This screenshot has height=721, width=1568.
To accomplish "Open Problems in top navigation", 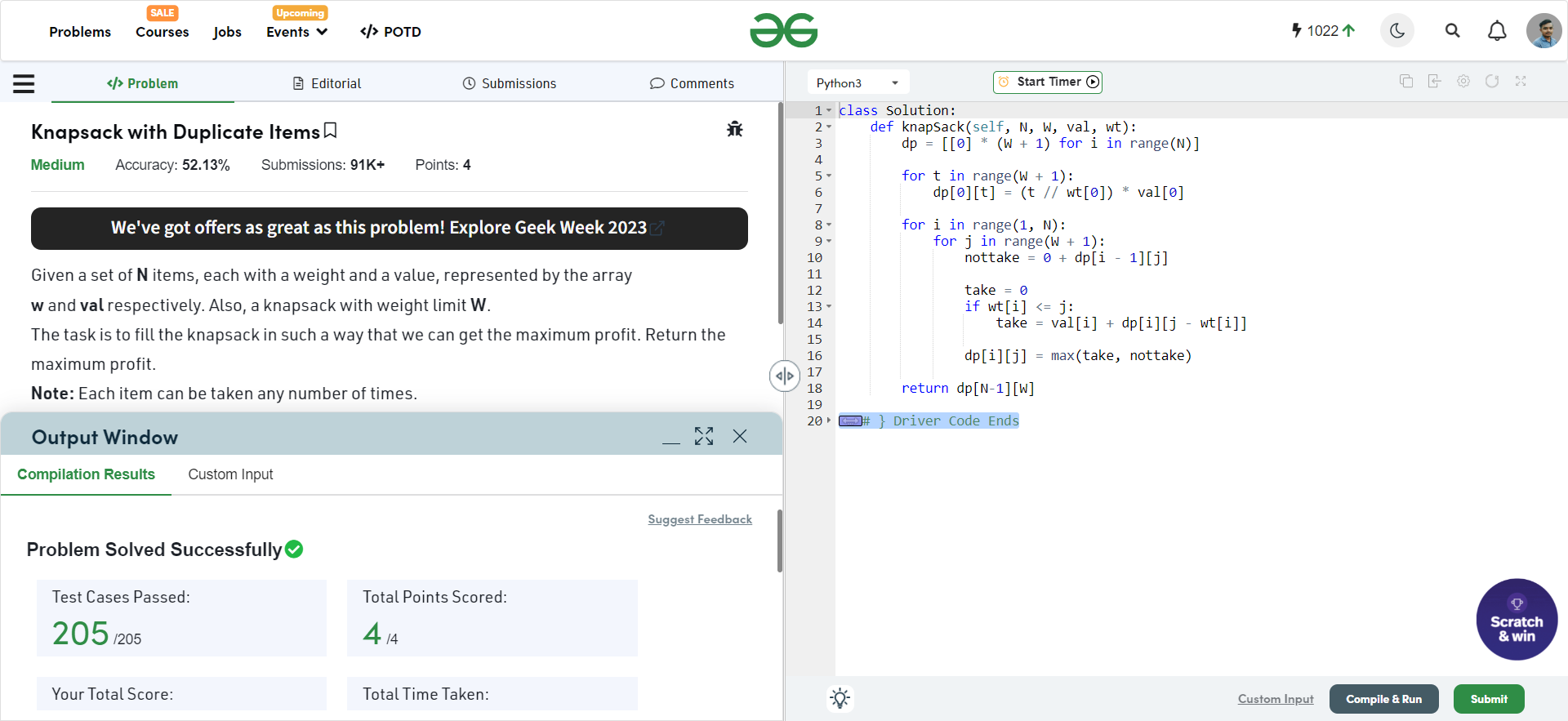I will [x=80, y=32].
